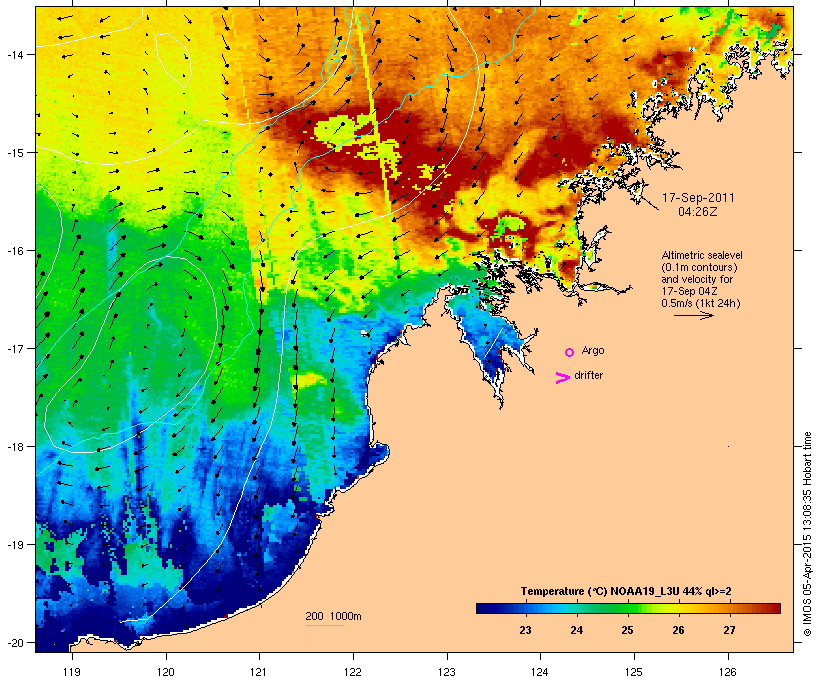Click the longitude axis label 124
This screenshot has height=680, width=820.
pyautogui.click(x=540, y=672)
